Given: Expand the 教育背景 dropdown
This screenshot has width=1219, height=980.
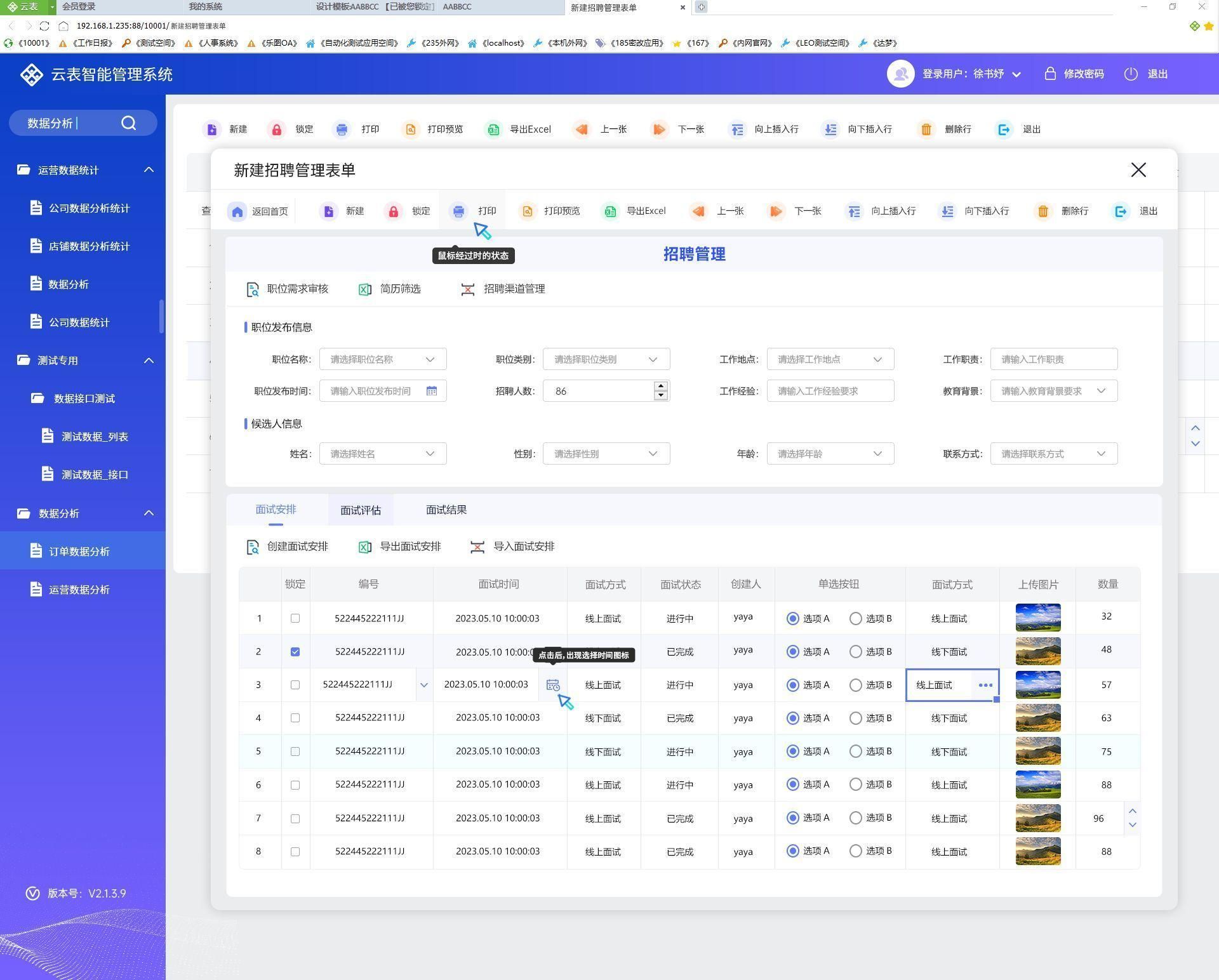Looking at the screenshot, I should (1101, 391).
